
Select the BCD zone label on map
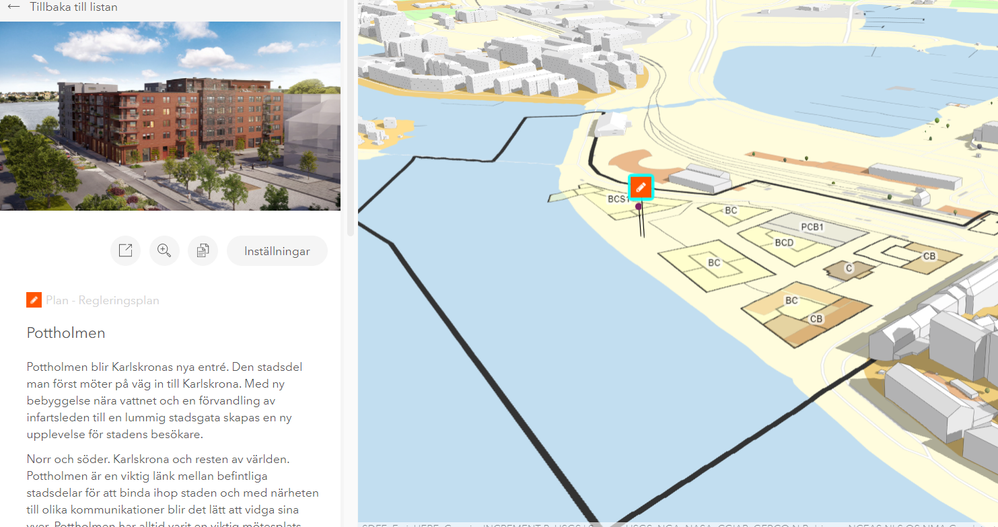pos(784,242)
